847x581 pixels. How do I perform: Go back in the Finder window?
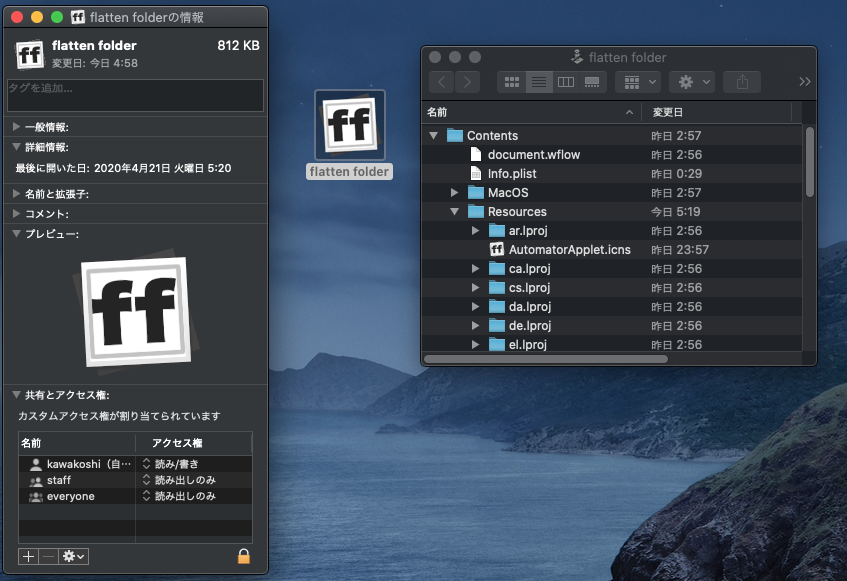pyautogui.click(x=442, y=82)
